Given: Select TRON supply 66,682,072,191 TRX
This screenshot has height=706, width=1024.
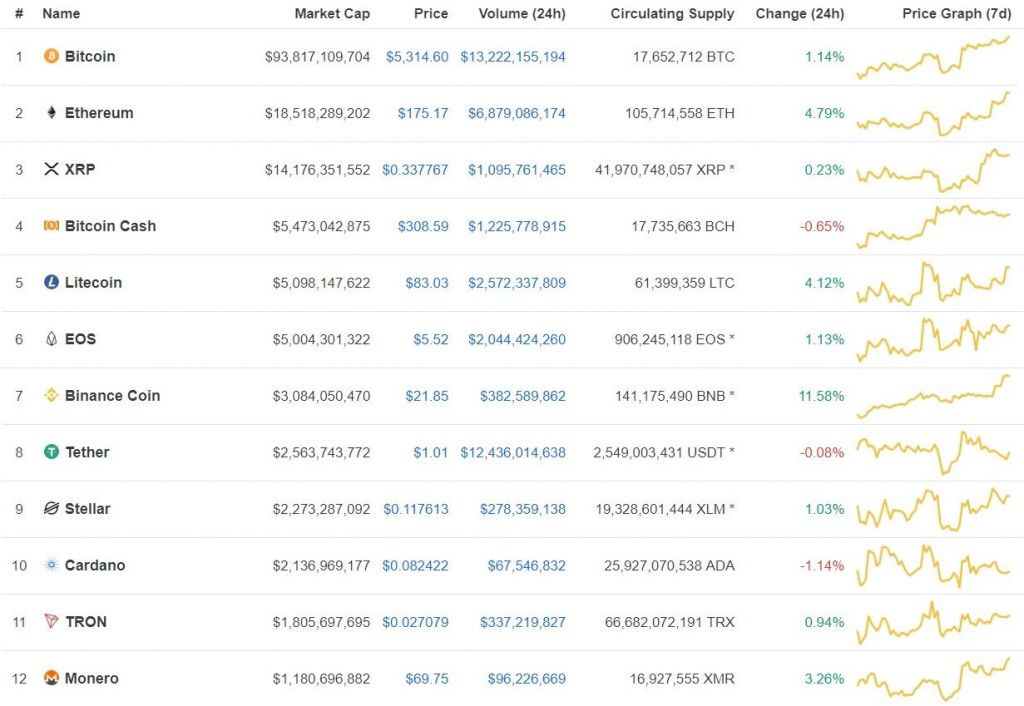Looking at the screenshot, I should point(669,622).
